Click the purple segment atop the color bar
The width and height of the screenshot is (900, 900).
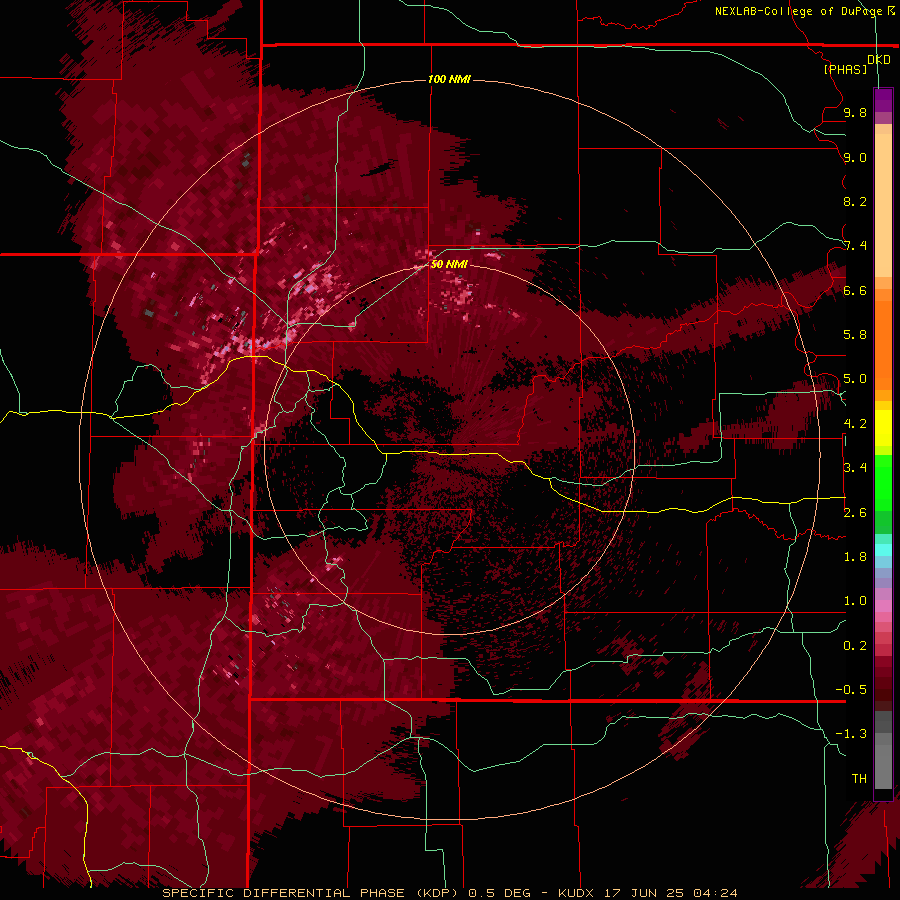(x=883, y=100)
